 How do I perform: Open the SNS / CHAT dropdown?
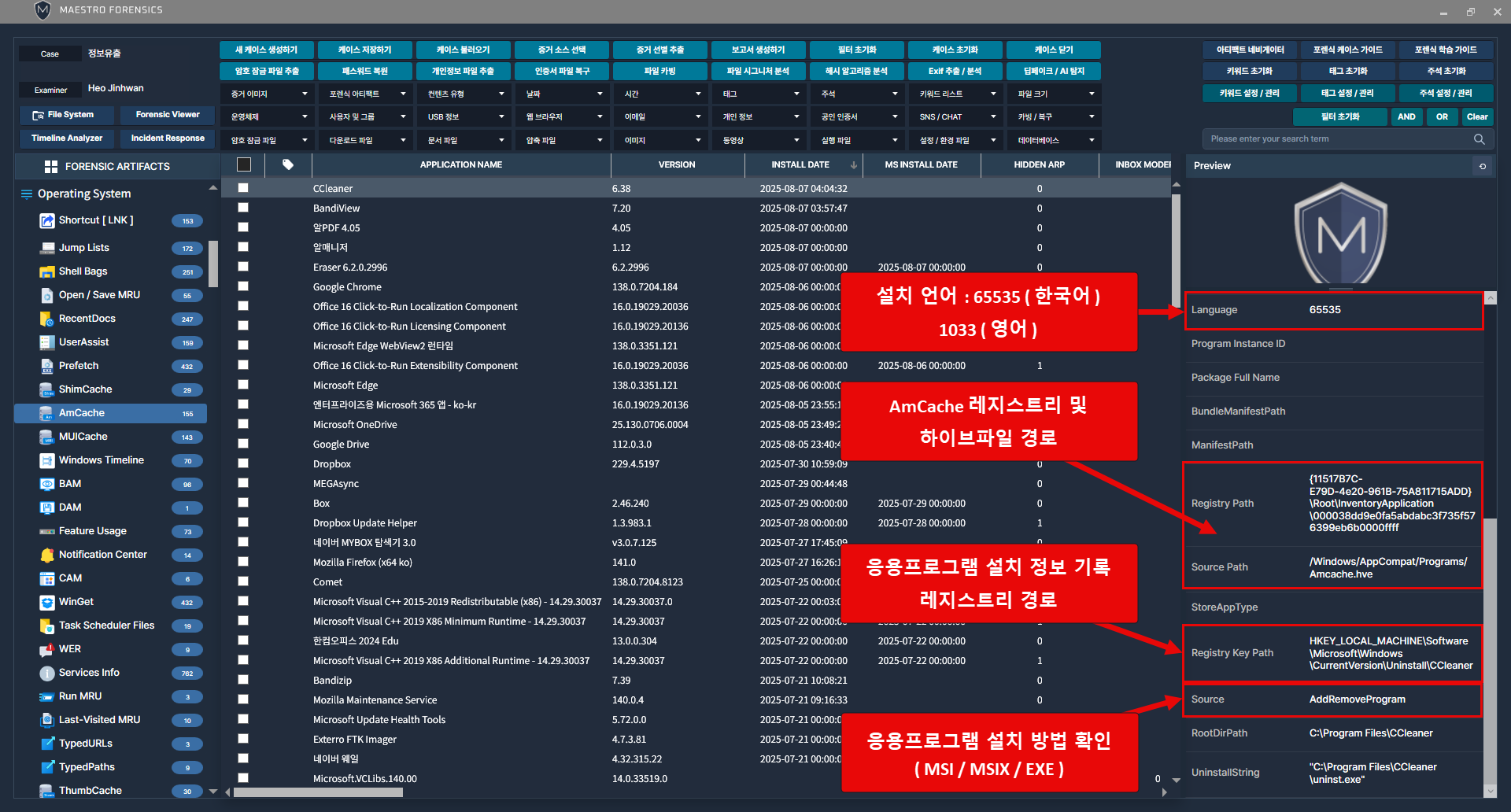pos(956,116)
